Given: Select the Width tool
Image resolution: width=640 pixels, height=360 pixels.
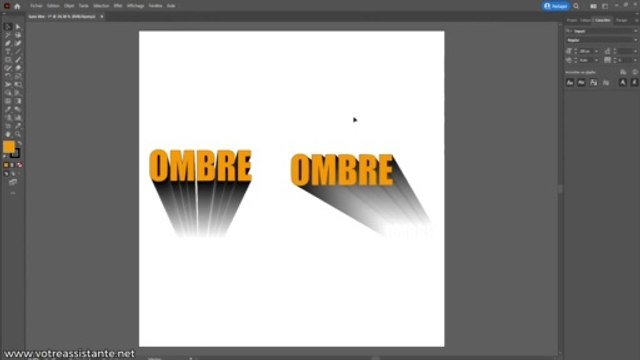Looking at the screenshot, I should [8, 84].
